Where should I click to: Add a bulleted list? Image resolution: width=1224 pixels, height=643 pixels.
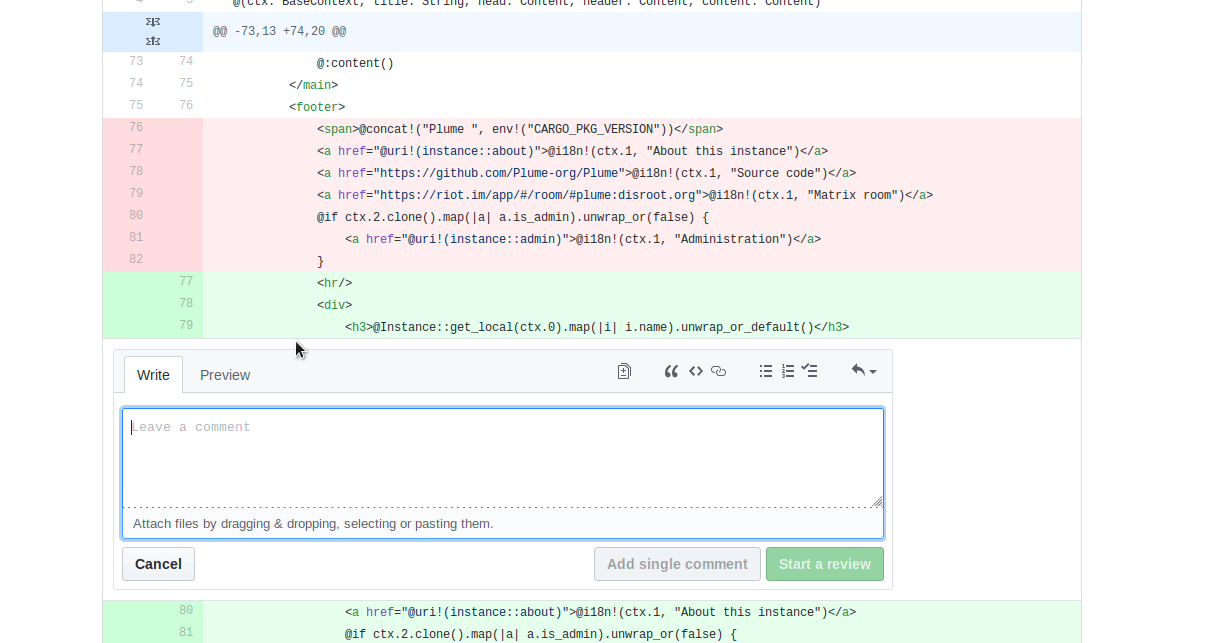(766, 371)
